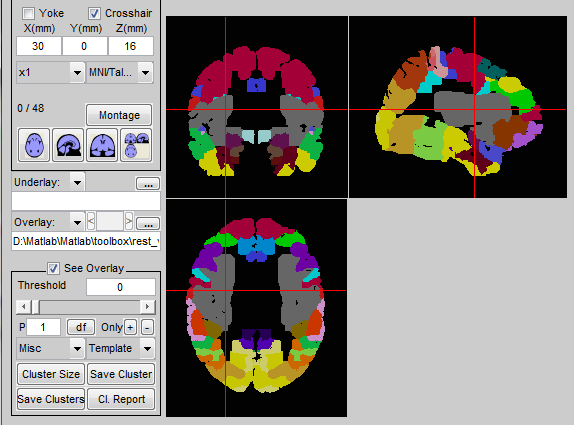574x425 pixels.
Task: Toggle the Crosshair checkbox
Action: (x=94, y=14)
